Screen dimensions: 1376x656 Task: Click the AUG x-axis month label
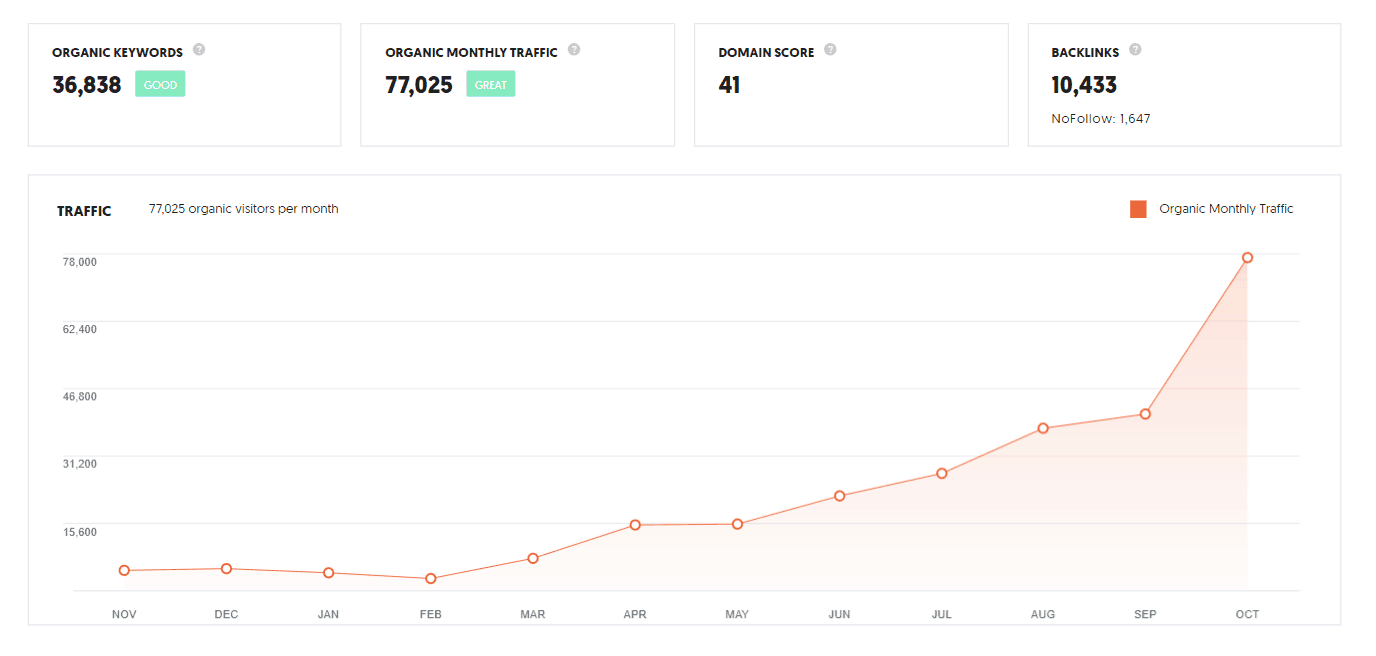[x=1043, y=614]
